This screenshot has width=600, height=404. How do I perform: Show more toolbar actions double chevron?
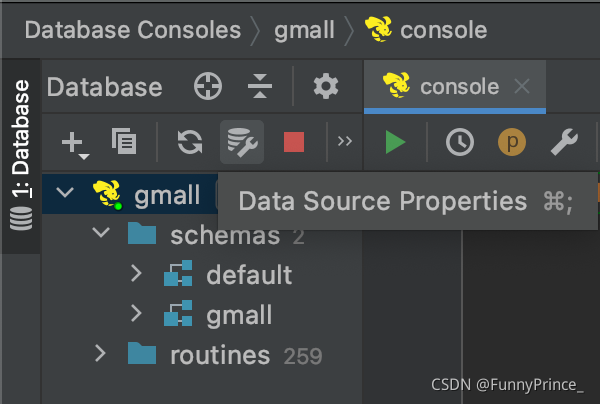click(x=345, y=142)
